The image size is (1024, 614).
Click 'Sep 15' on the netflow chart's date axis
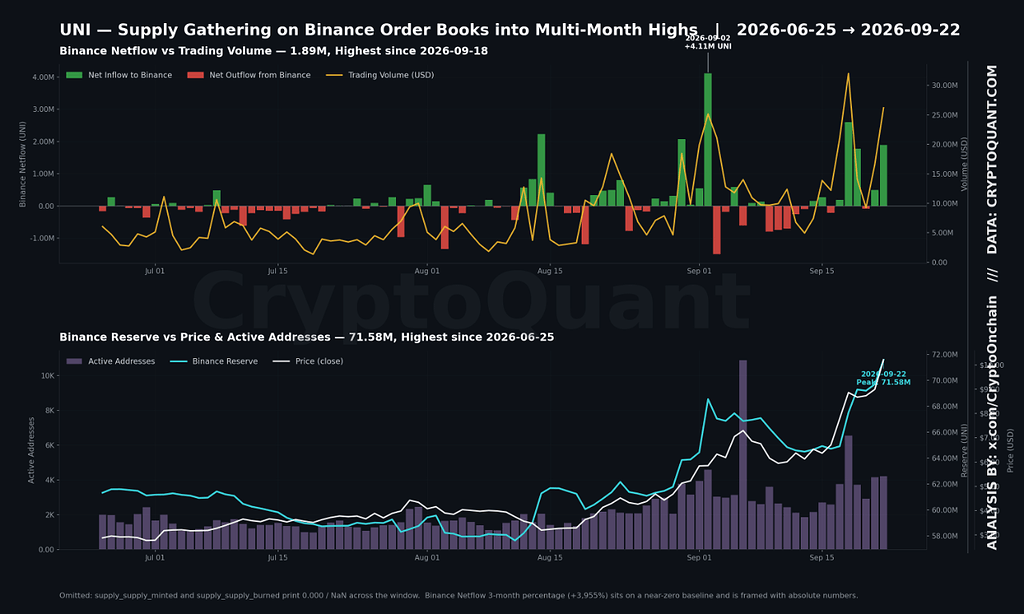[x=822, y=271]
